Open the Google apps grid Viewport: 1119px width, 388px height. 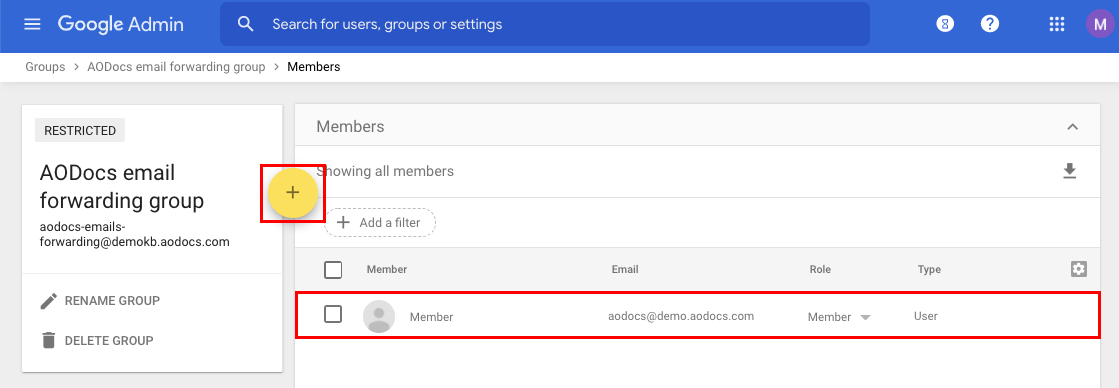click(x=1057, y=24)
